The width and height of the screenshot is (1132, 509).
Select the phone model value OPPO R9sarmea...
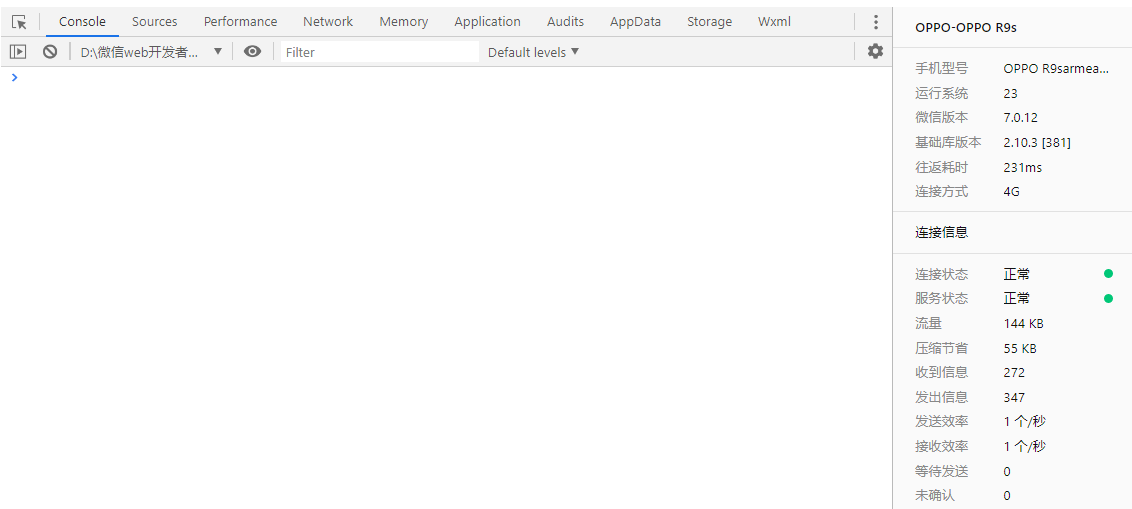click(1055, 69)
